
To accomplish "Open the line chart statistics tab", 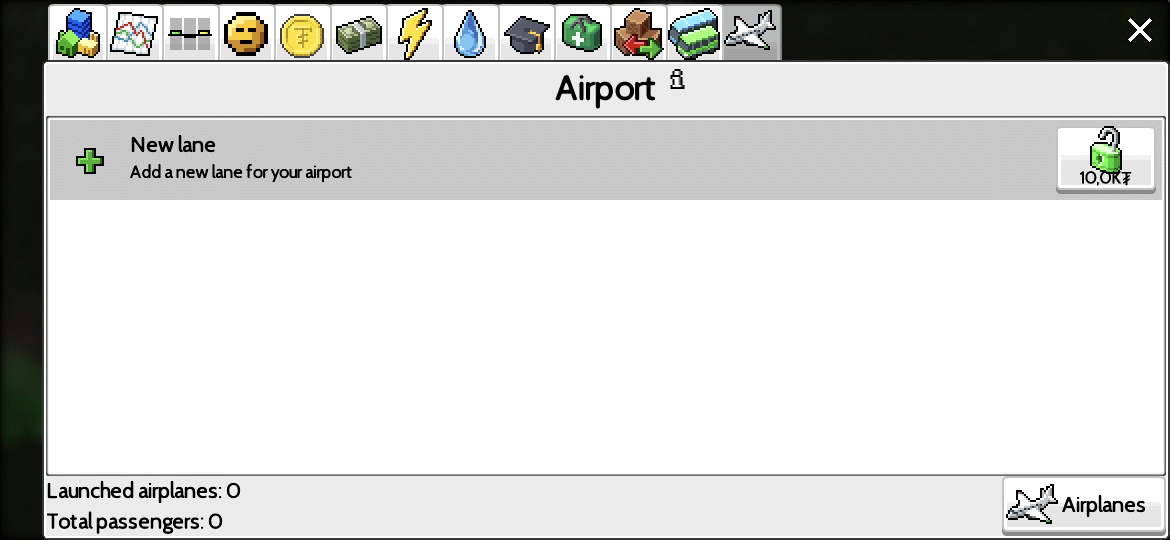I will [x=134, y=33].
